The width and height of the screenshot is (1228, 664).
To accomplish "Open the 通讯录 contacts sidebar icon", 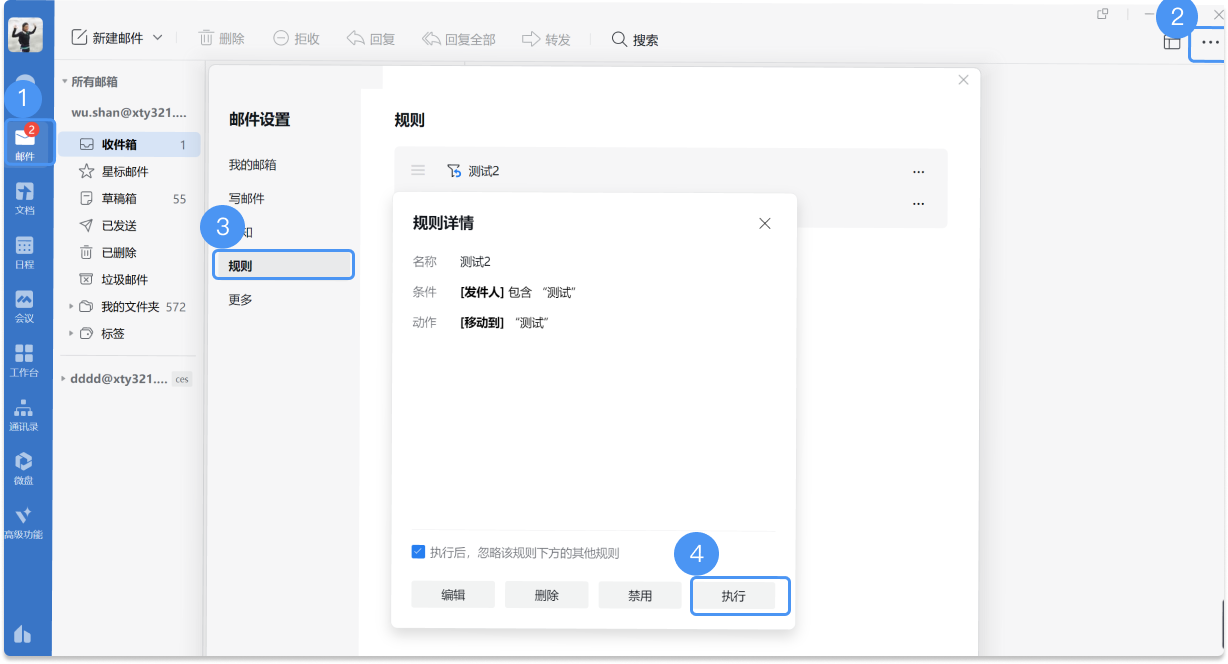I will tap(25, 413).
